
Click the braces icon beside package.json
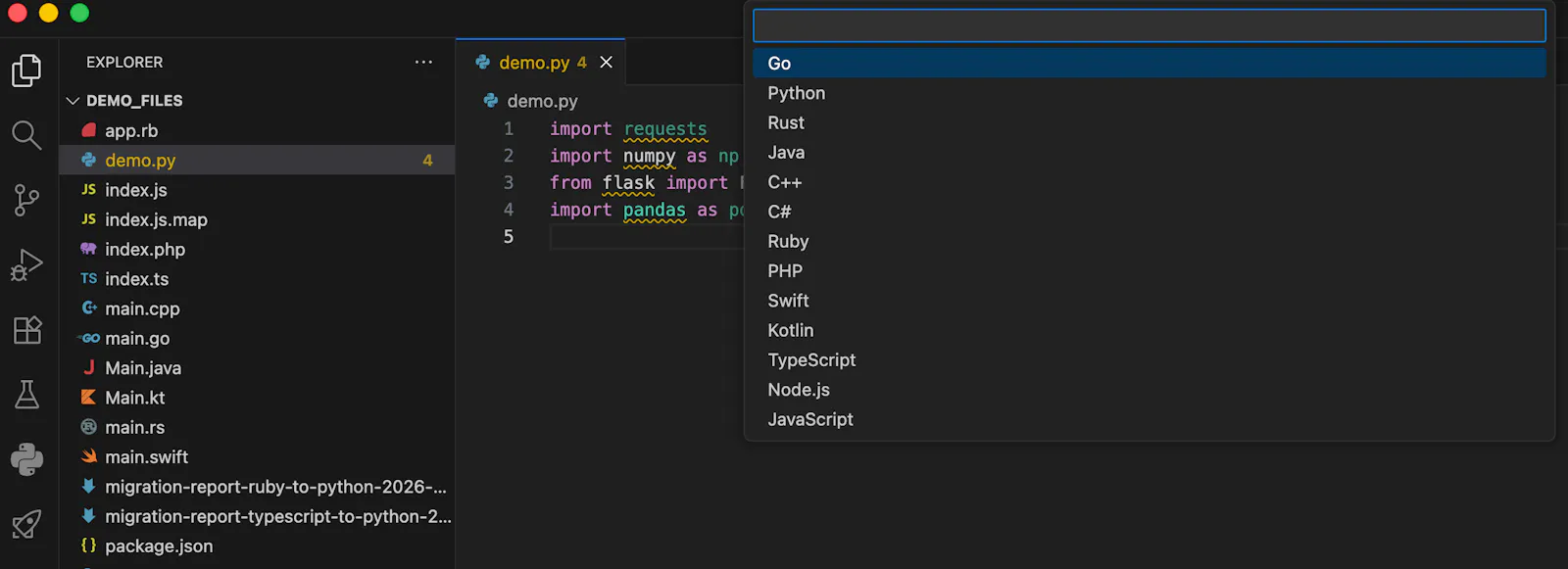tap(89, 545)
